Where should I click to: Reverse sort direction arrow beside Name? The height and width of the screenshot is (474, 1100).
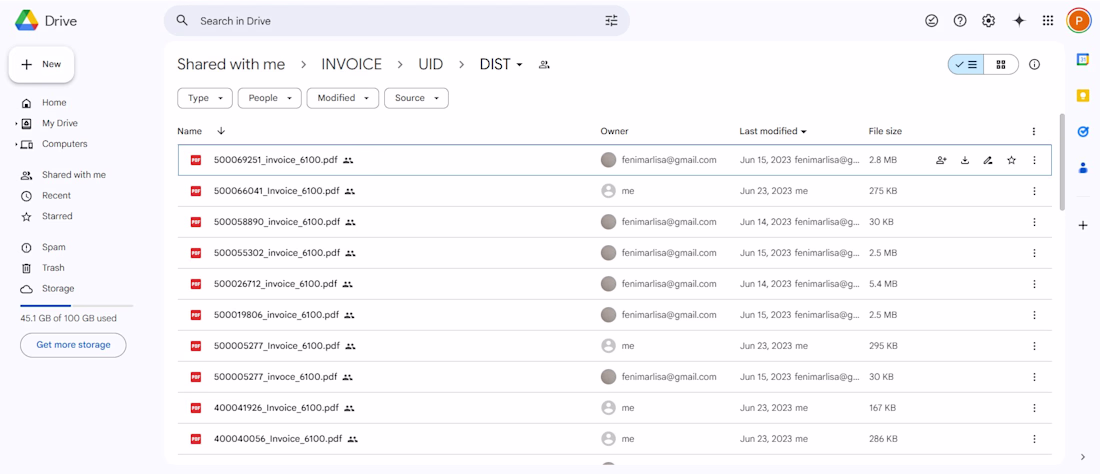(221, 131)
